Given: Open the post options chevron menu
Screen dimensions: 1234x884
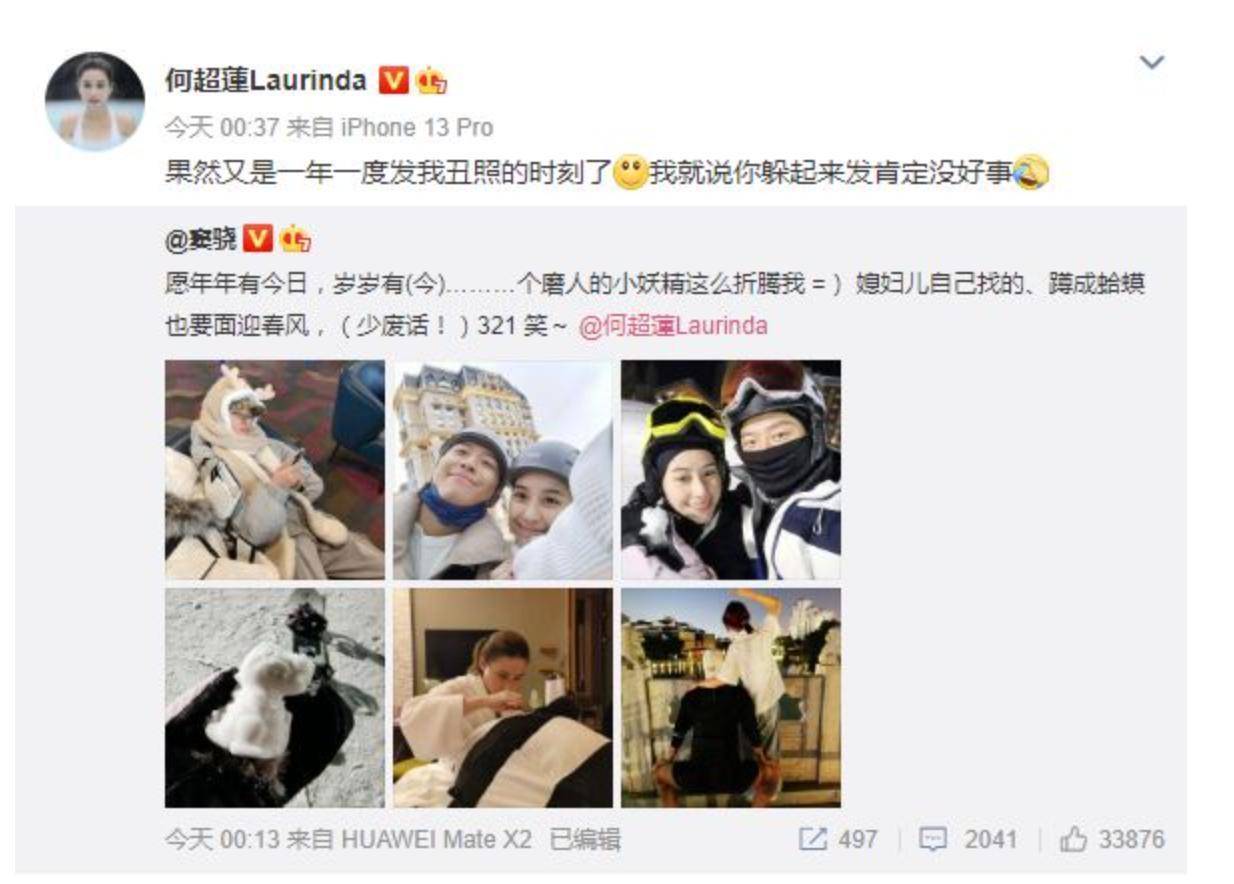Looking at the screenshot, I should coord(1152,62).
